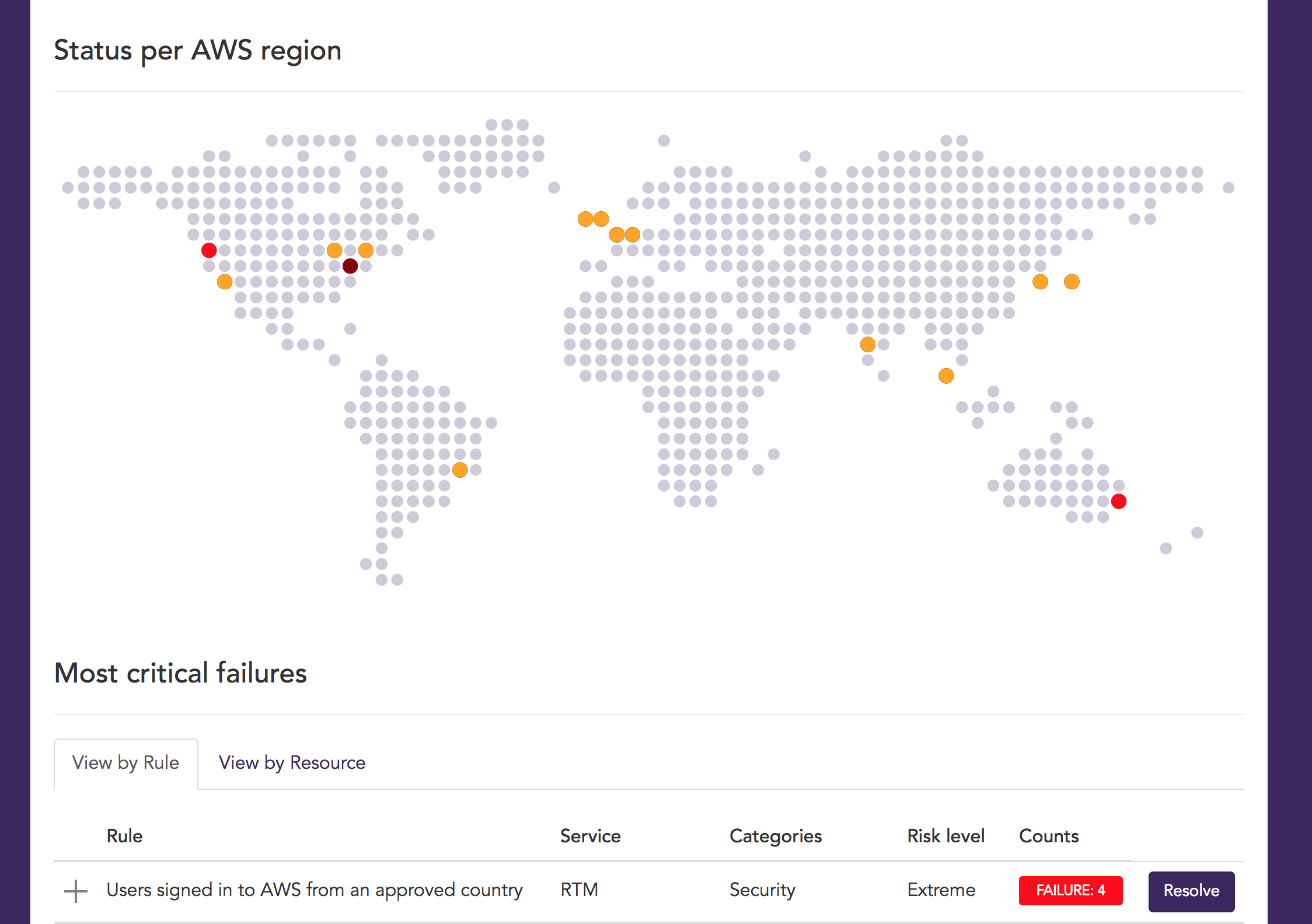Select the View by Rule tab

pyautogui.click(x=125, y=763)
